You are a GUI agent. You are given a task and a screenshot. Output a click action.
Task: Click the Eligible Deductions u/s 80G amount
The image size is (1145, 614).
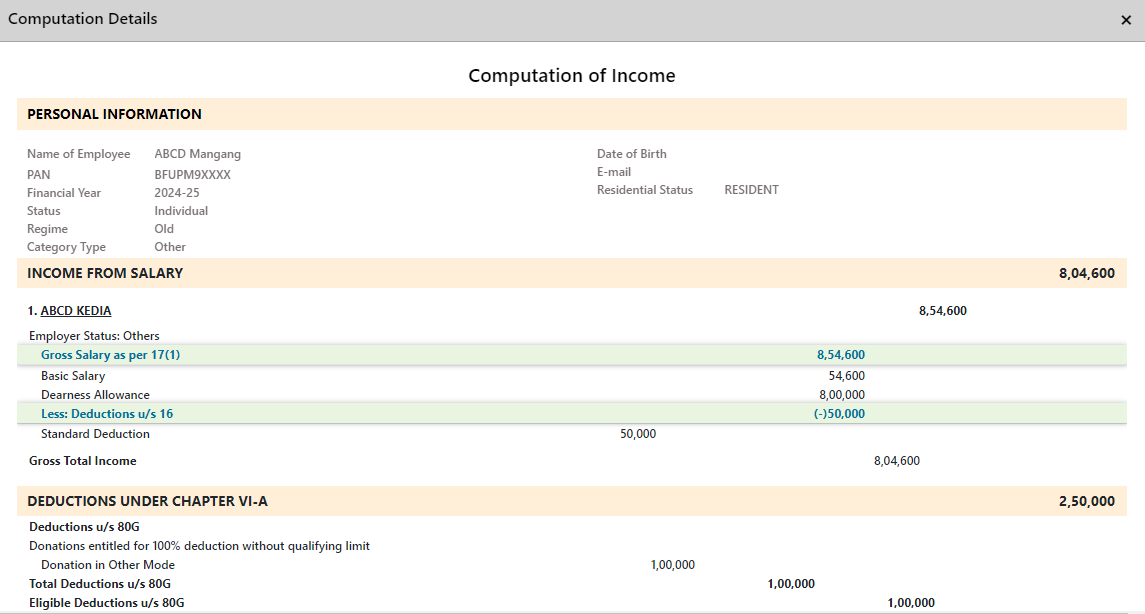(911, 603)
